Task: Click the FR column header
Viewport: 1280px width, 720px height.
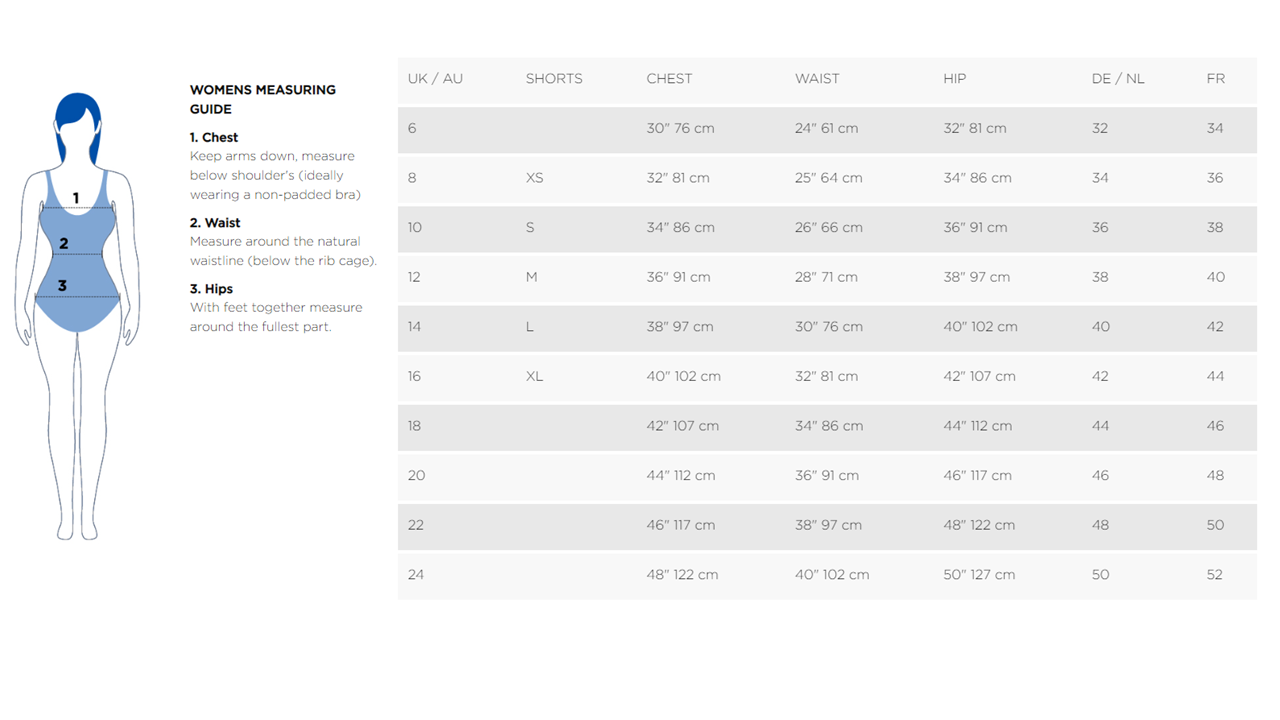Action: tap(1215, 79)
